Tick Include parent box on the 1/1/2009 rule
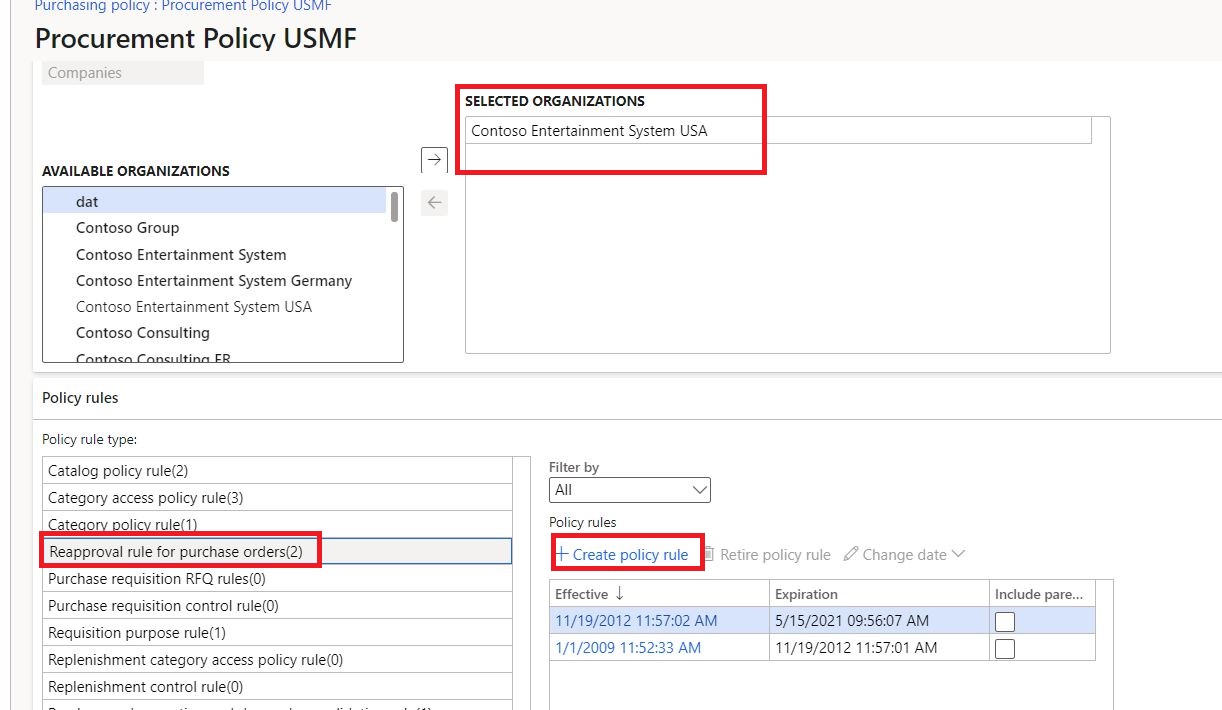The image size is (1222, 710). [x=1004, y=648]
